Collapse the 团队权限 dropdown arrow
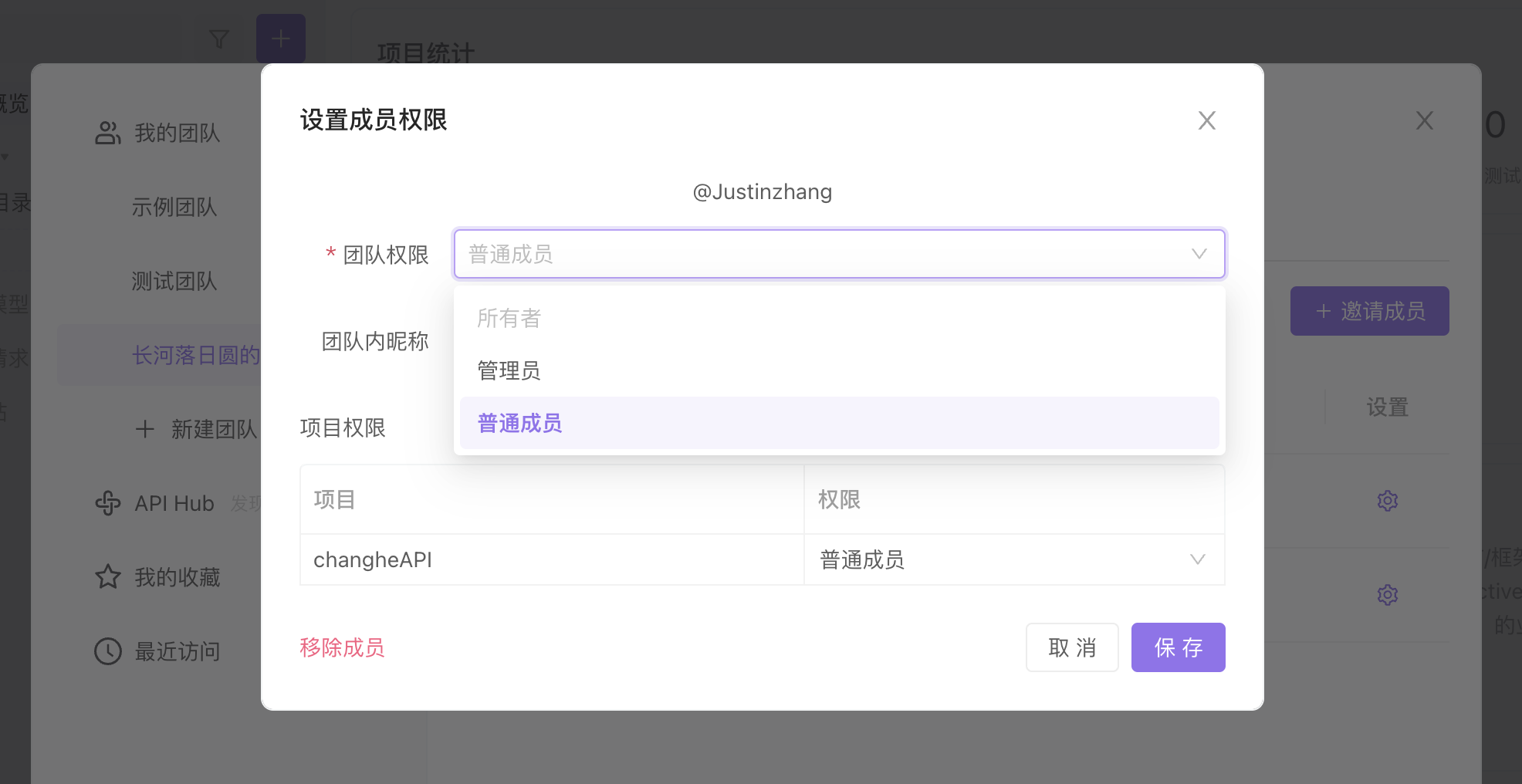This screenshot has height=784, width=1522. point(1199,254)
